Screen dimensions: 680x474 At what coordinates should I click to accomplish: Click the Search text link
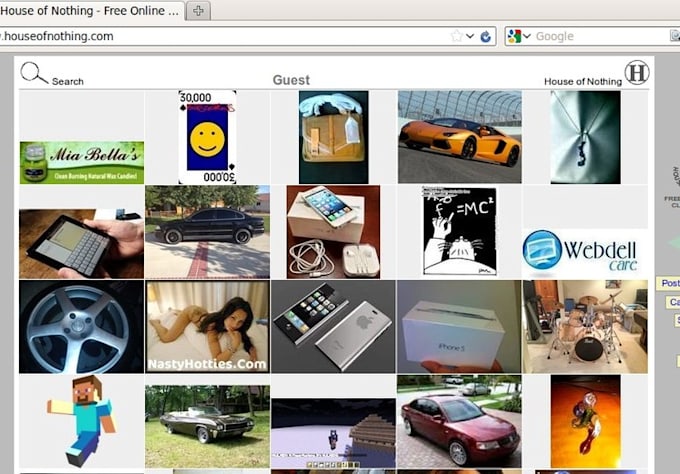coord(68,82)
